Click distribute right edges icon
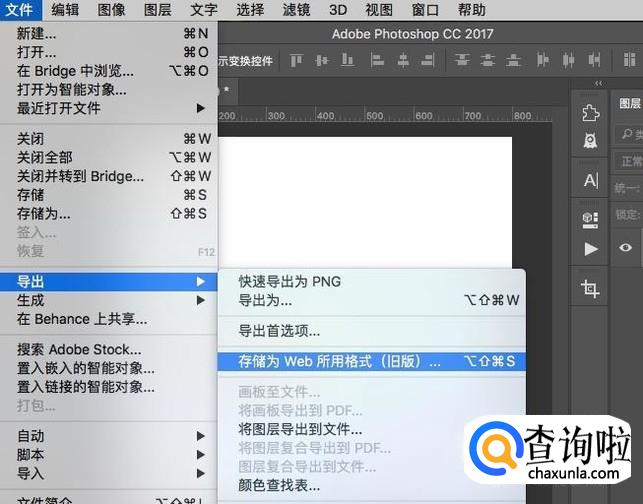 point(594,61)
